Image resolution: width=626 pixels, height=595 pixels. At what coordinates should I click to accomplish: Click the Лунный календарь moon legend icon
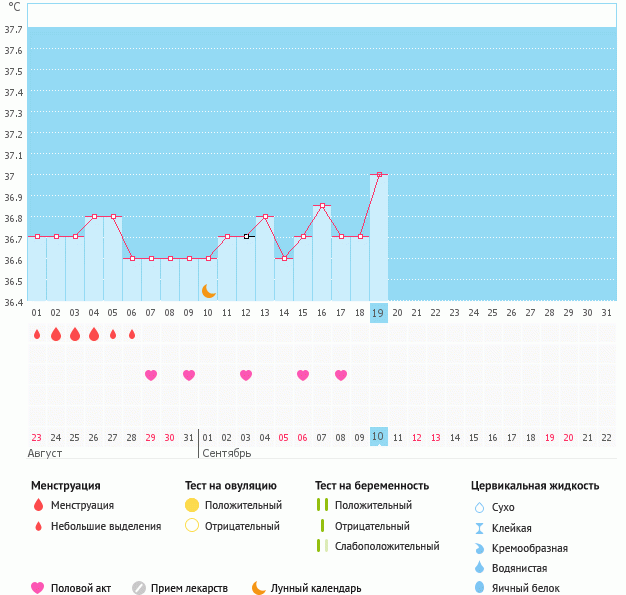pyautogui.click(x=259, y=588)
